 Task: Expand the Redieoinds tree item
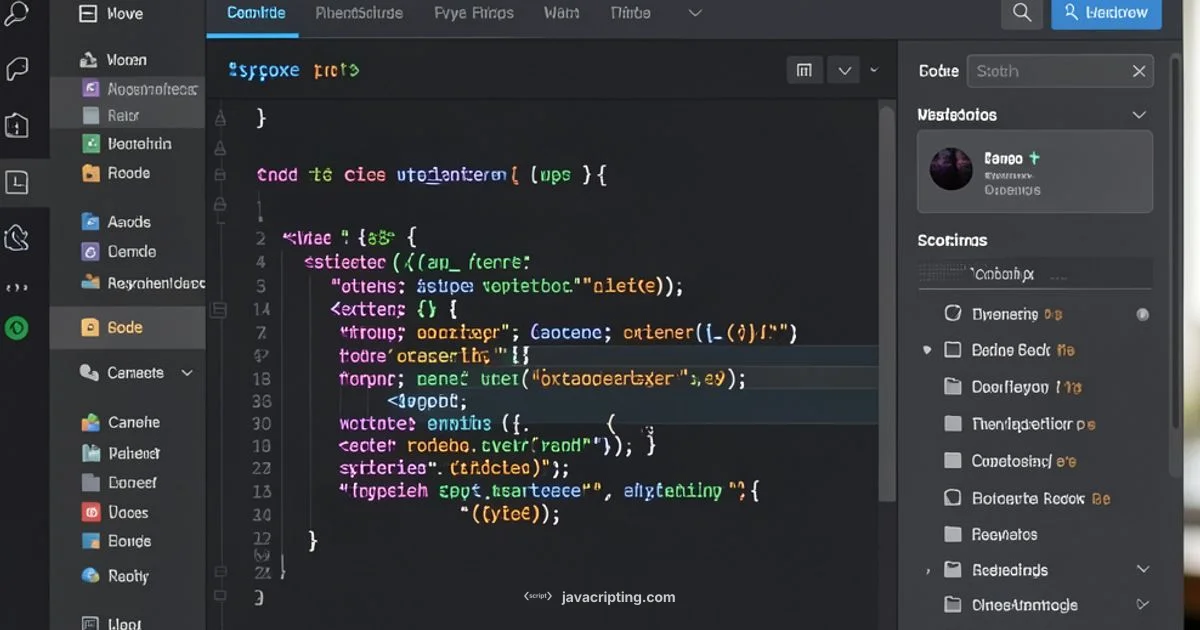[x=1143, y=568]
